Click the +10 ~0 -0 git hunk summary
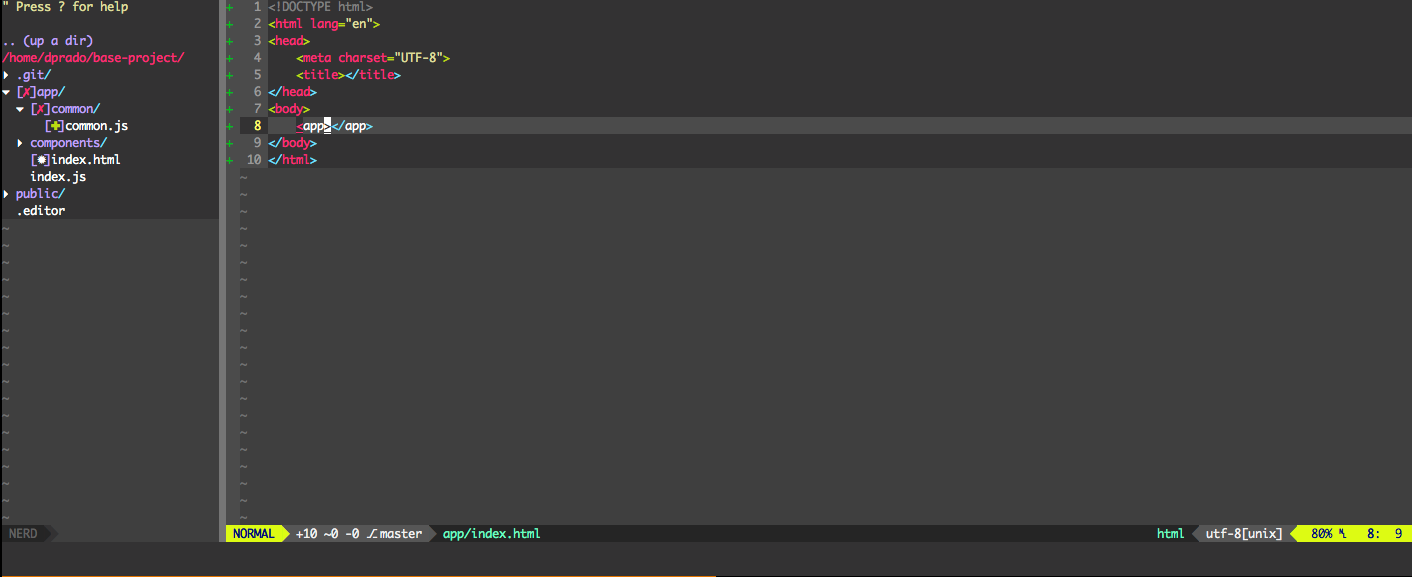 pyautogui.click(x=328, y=534)
